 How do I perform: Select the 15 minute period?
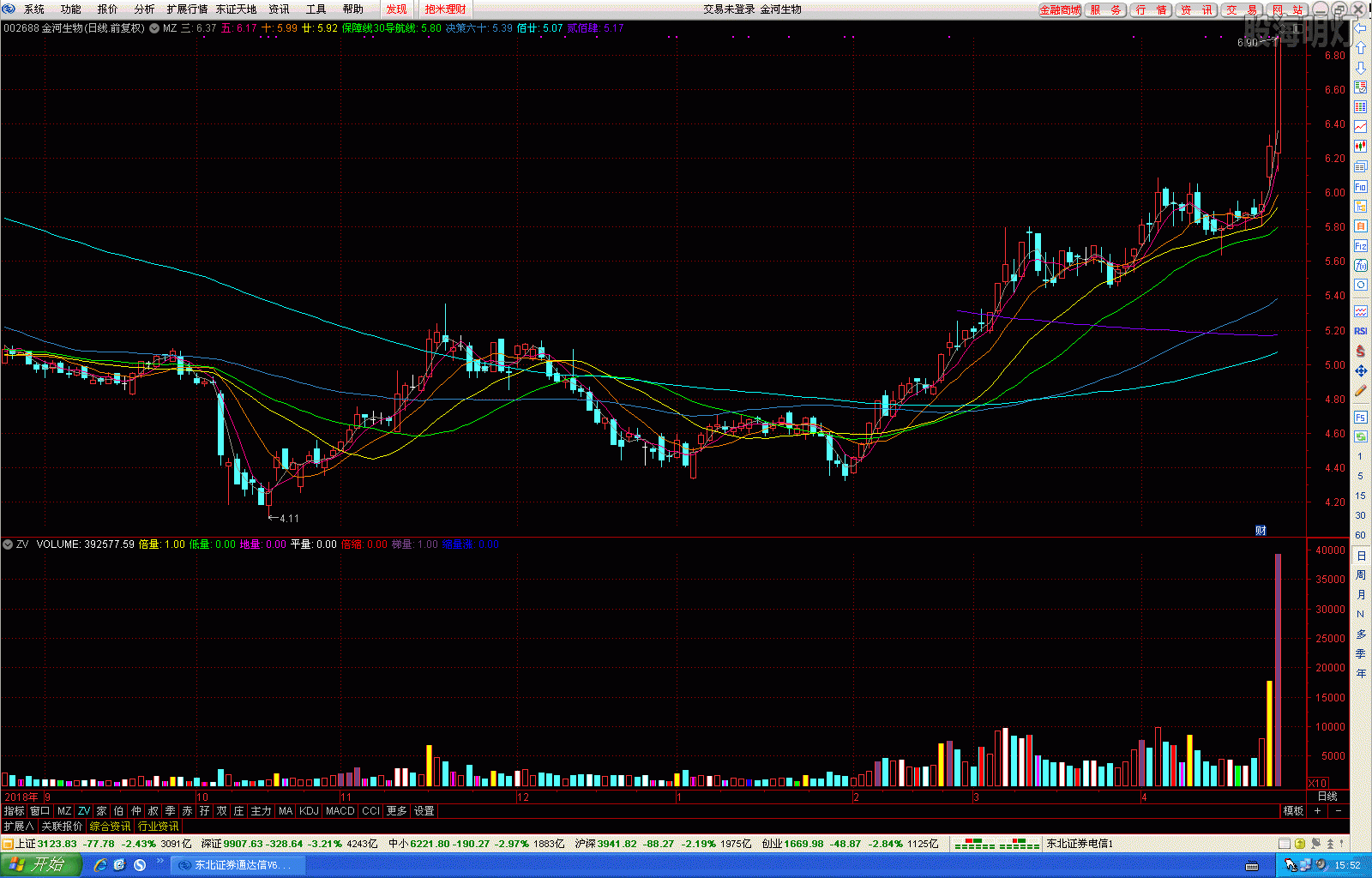coord(1360,496)
